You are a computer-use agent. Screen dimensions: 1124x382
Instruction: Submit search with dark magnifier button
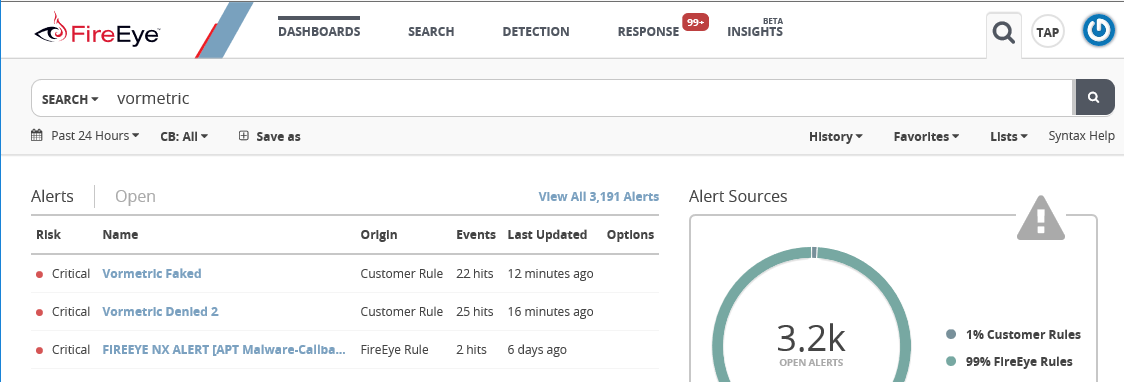coord(1095,97)
